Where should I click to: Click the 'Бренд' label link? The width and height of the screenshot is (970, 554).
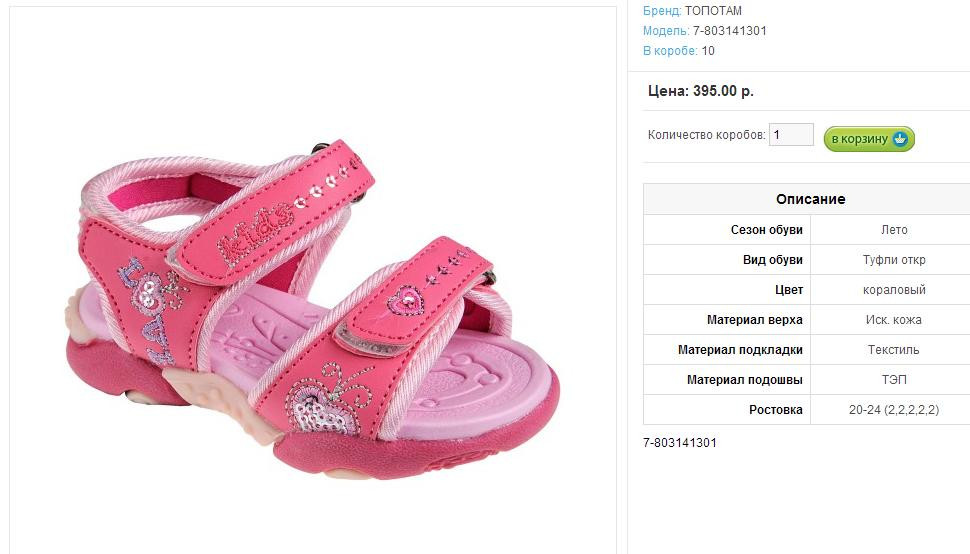[x=662, y=11]
